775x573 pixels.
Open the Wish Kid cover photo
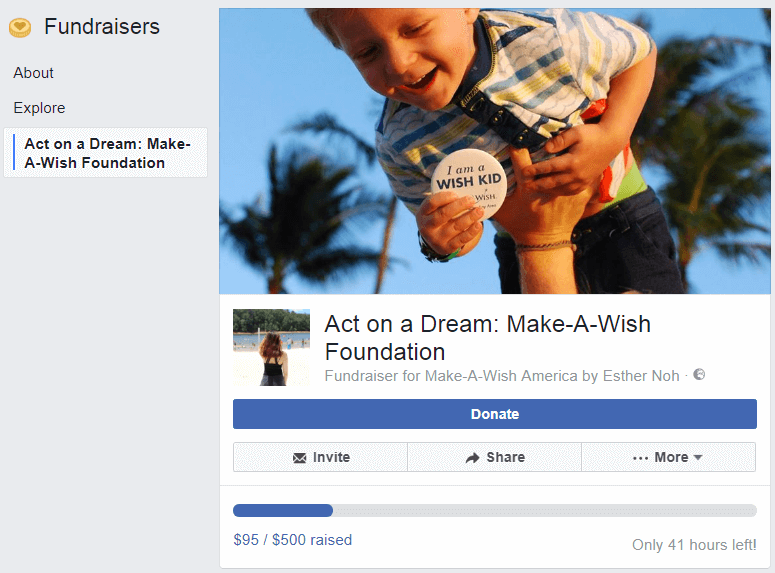[x=495, y=151]
